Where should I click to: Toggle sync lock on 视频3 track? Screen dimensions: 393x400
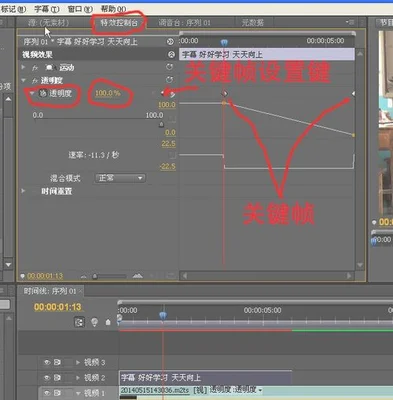click(57, 362)
